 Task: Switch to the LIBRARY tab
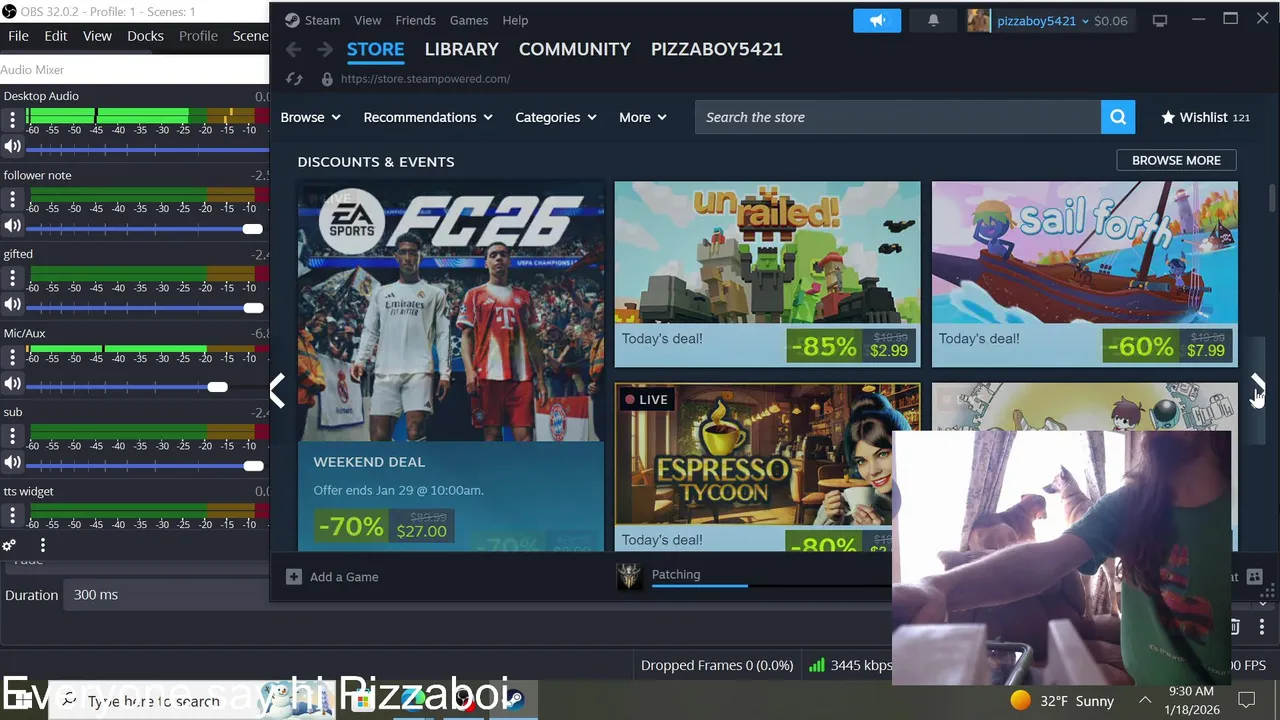point(461,49)
